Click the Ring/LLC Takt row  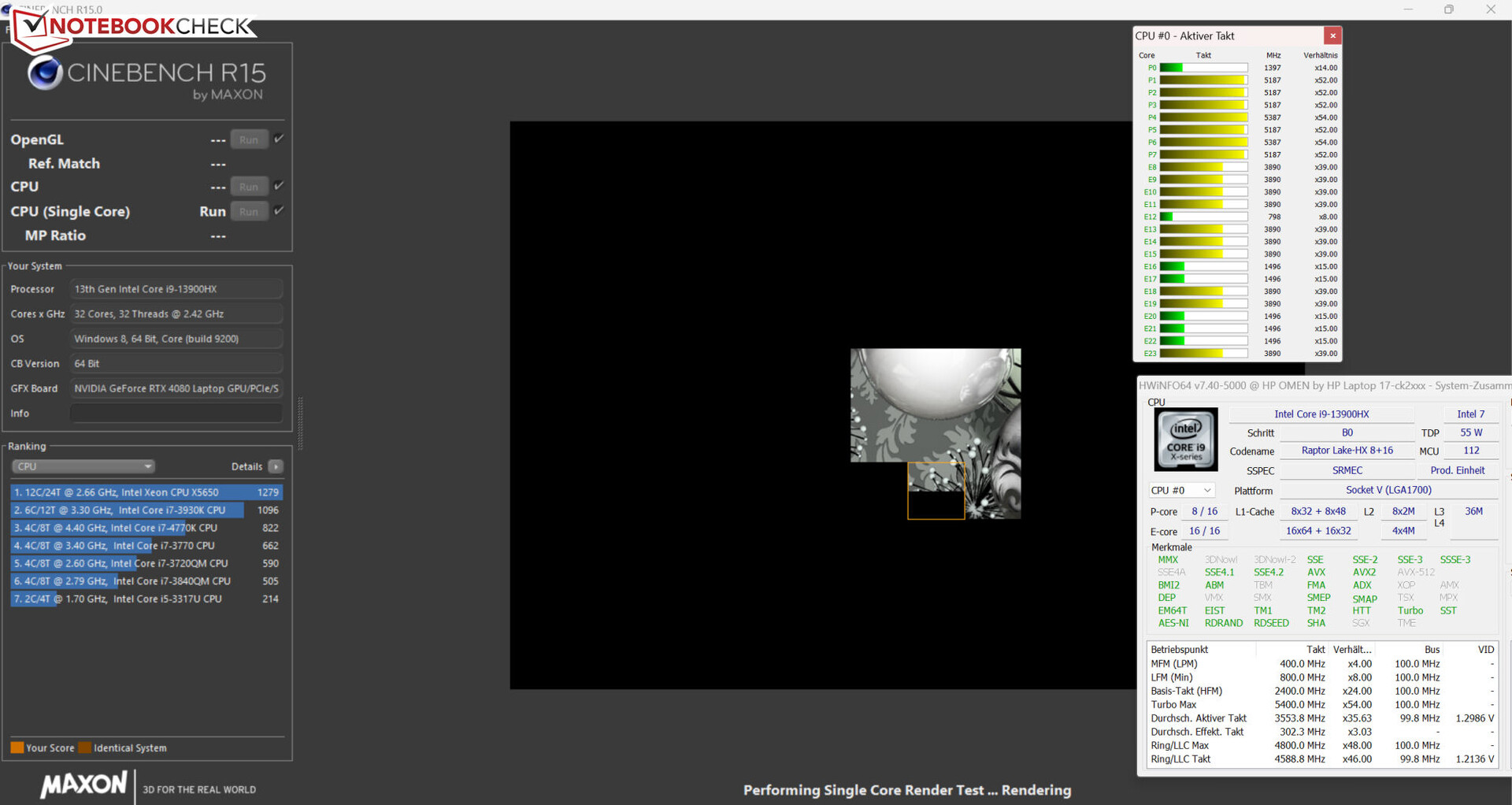pos(1321,759)
